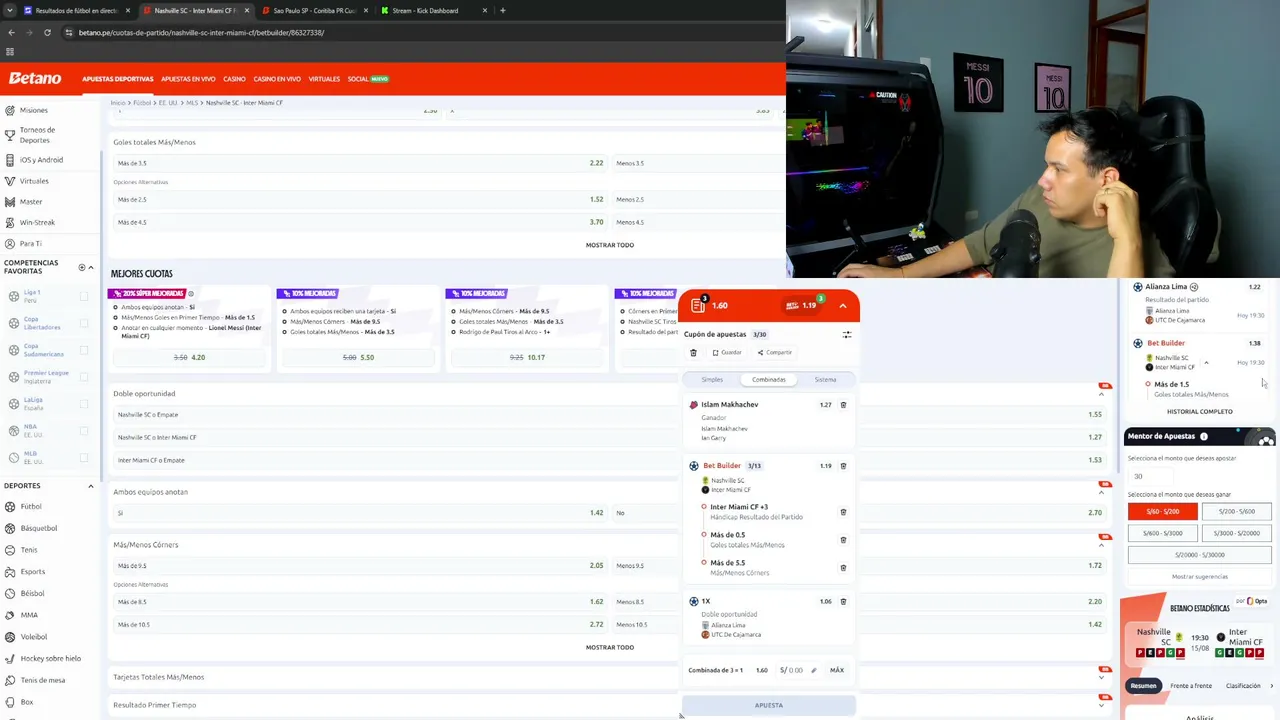Click the browser address bar URL
The height and width of the screenshot is (720, 1280).
pyautogui.click(x=201, y=33)
